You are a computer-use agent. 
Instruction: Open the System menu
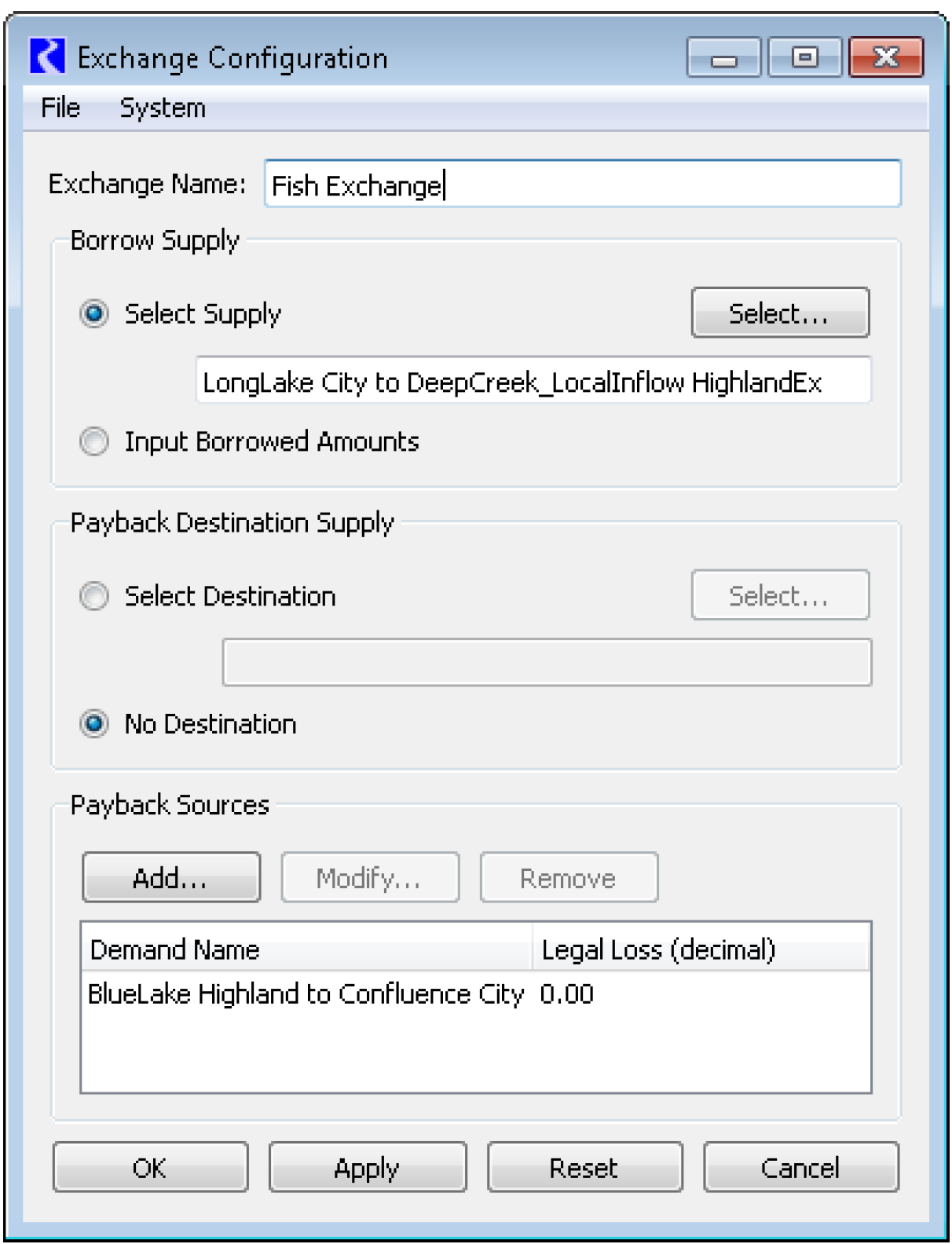(163, 108)
